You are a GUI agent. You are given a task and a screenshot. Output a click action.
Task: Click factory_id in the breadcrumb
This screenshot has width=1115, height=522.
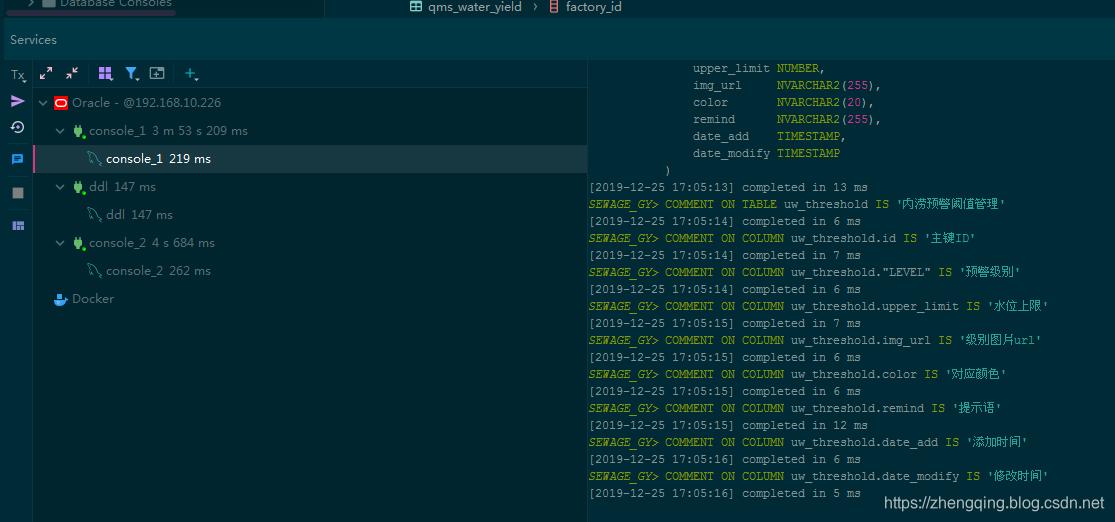594,7
